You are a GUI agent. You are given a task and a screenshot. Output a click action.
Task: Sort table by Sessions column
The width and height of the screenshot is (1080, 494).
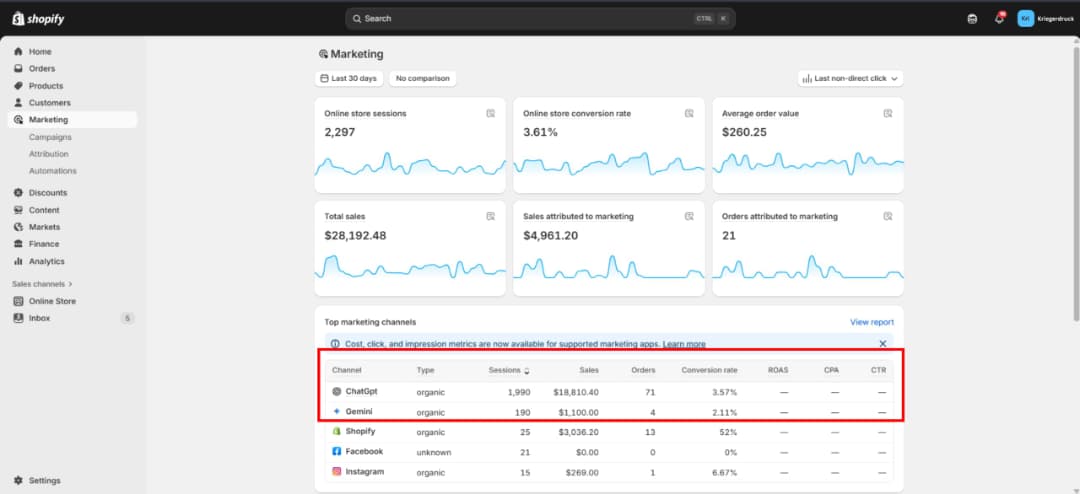point(509,370)
